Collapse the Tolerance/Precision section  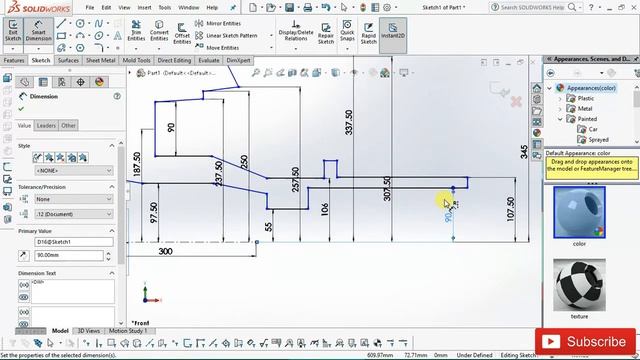coord(112,187)
